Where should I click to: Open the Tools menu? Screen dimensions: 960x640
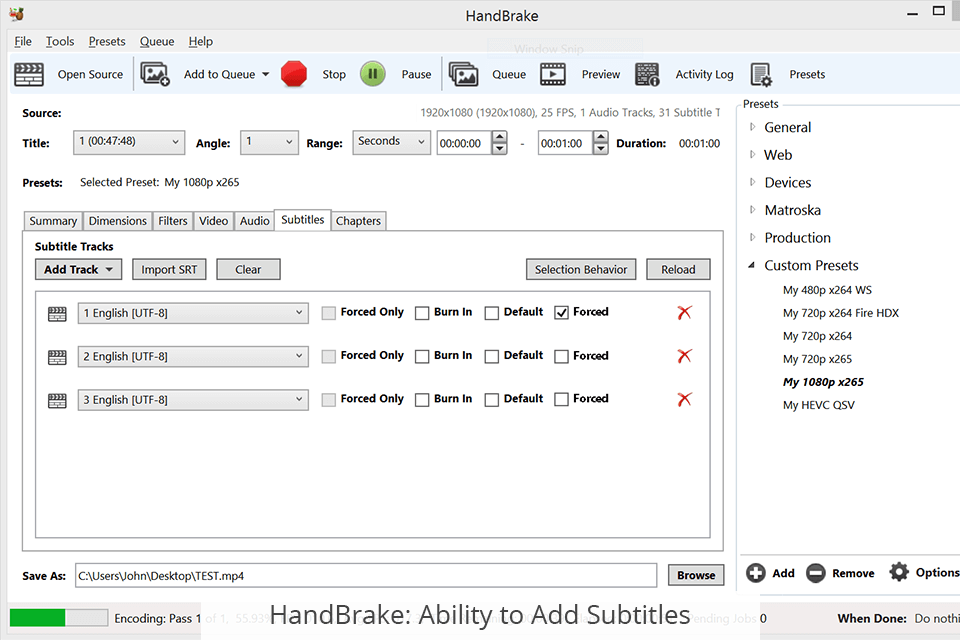[x=60, y=41]
